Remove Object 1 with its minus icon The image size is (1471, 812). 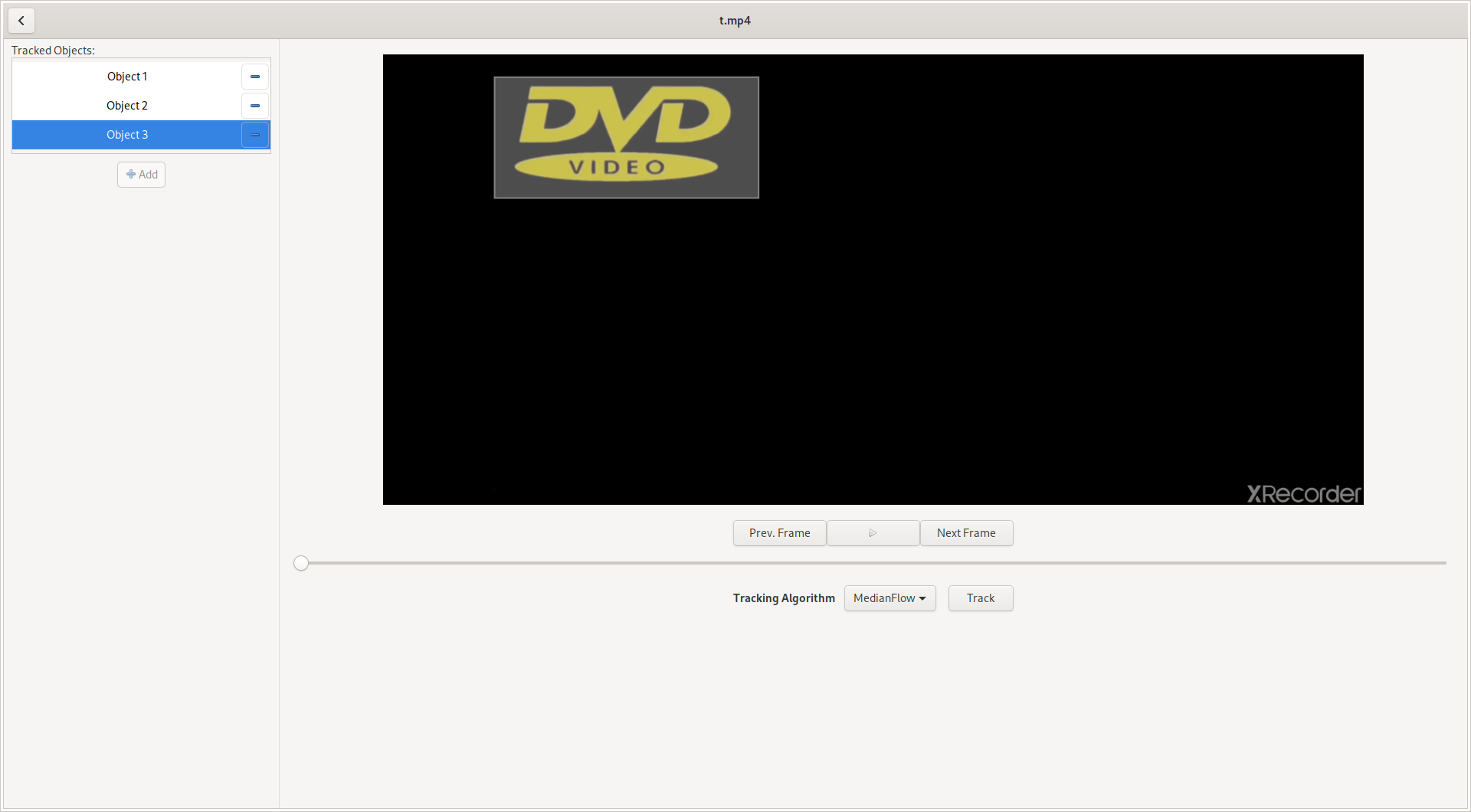(255, 77)
